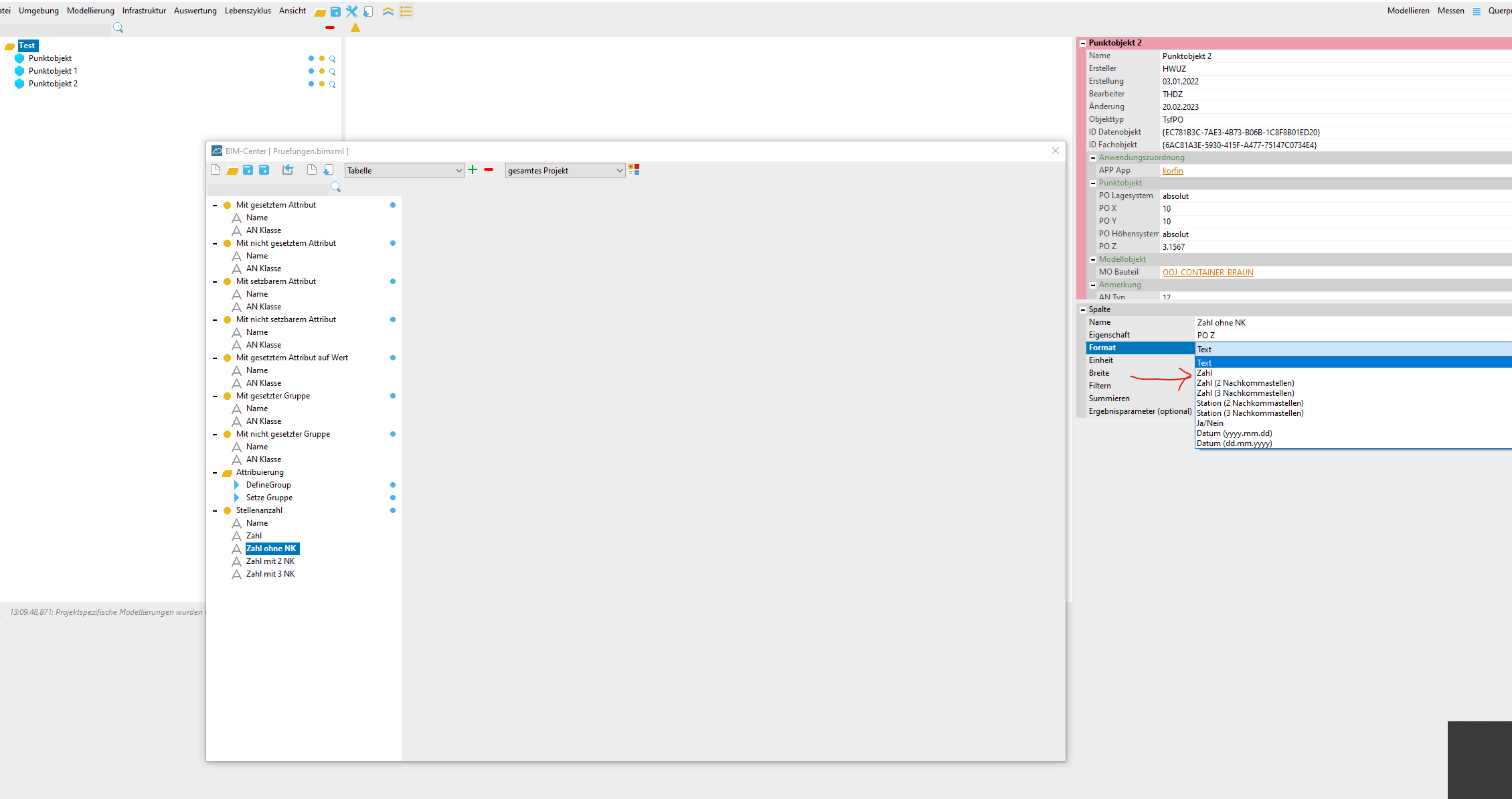1512x799 pixels.
Task: Open the Tabelle dropdown
Action: pyautogui.click(x=404, y=171)
